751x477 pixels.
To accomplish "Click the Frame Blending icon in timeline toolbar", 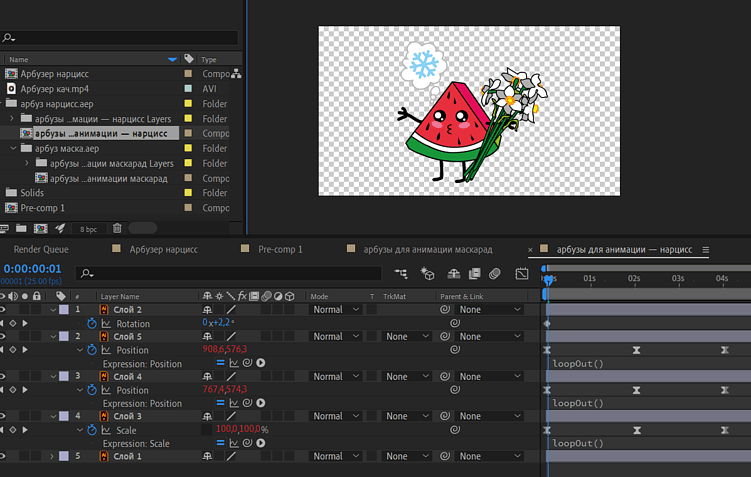I will tap(474, 273).
